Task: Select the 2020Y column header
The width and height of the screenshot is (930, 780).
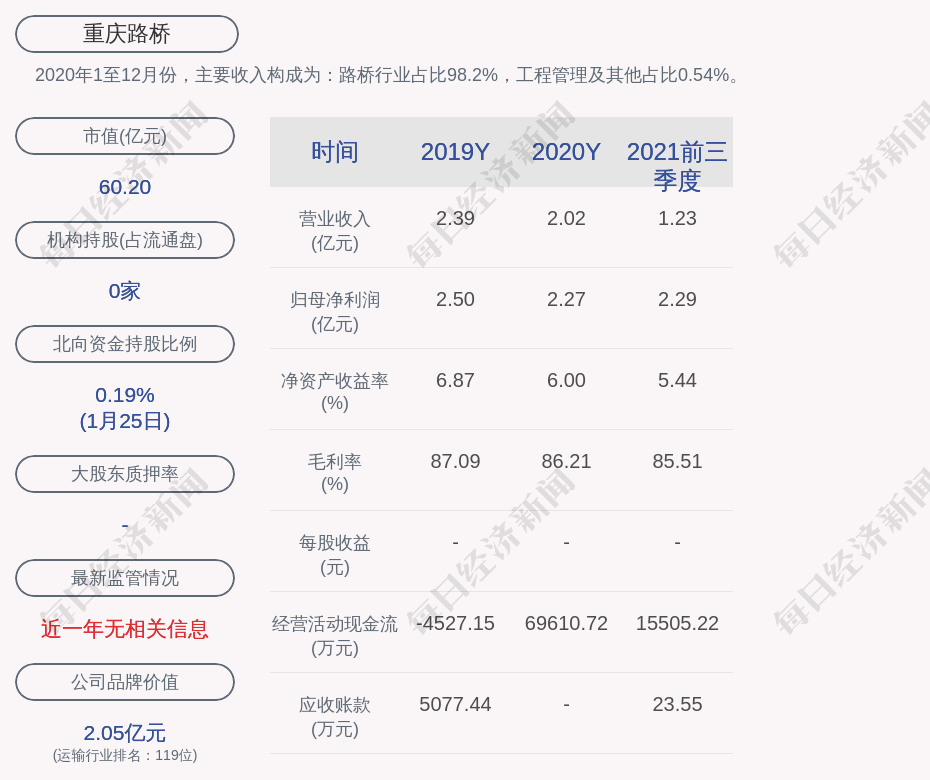Action: point(566,152)
